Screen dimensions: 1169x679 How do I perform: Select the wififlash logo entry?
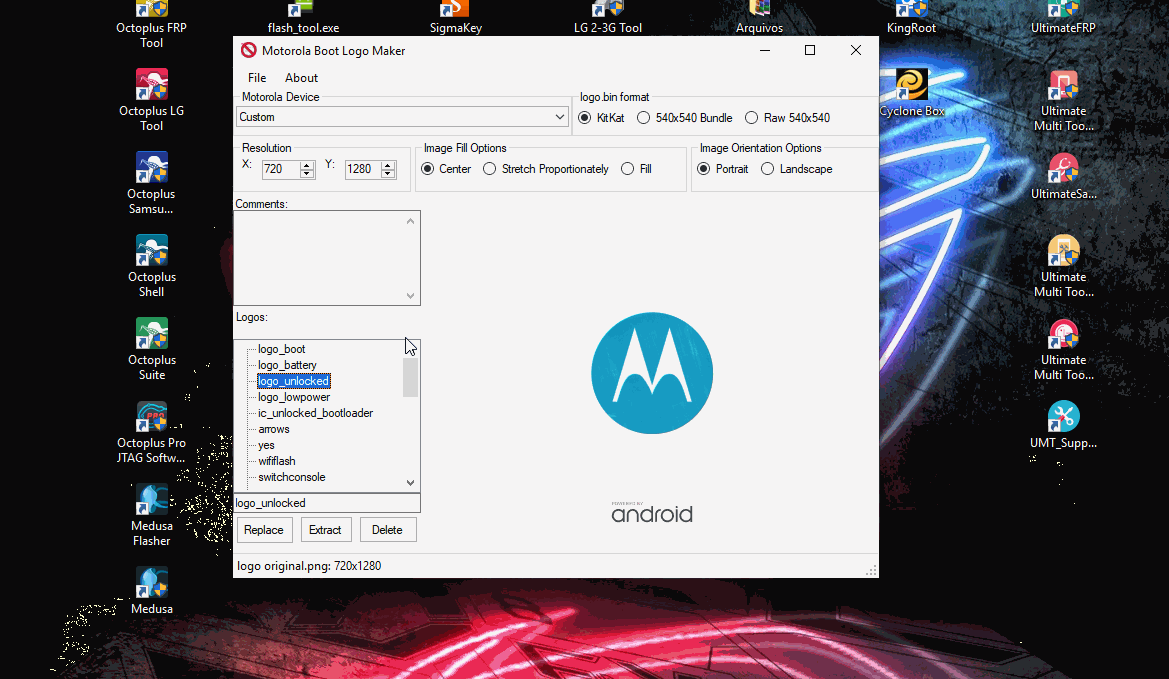[277, 461]
